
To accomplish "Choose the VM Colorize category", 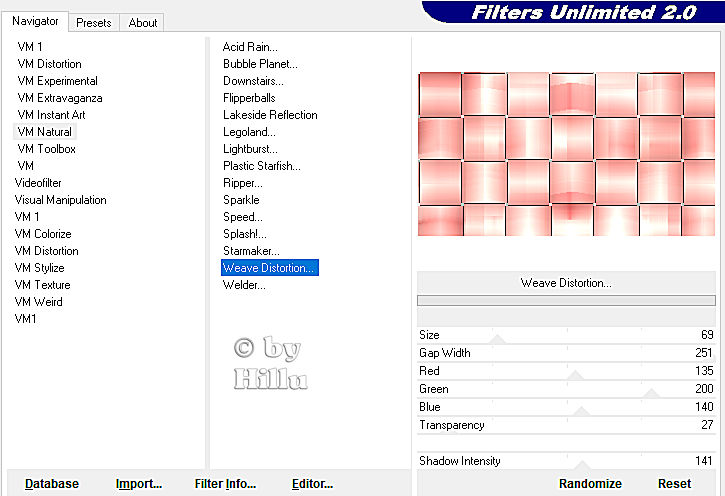I will [x=43, y=233].
